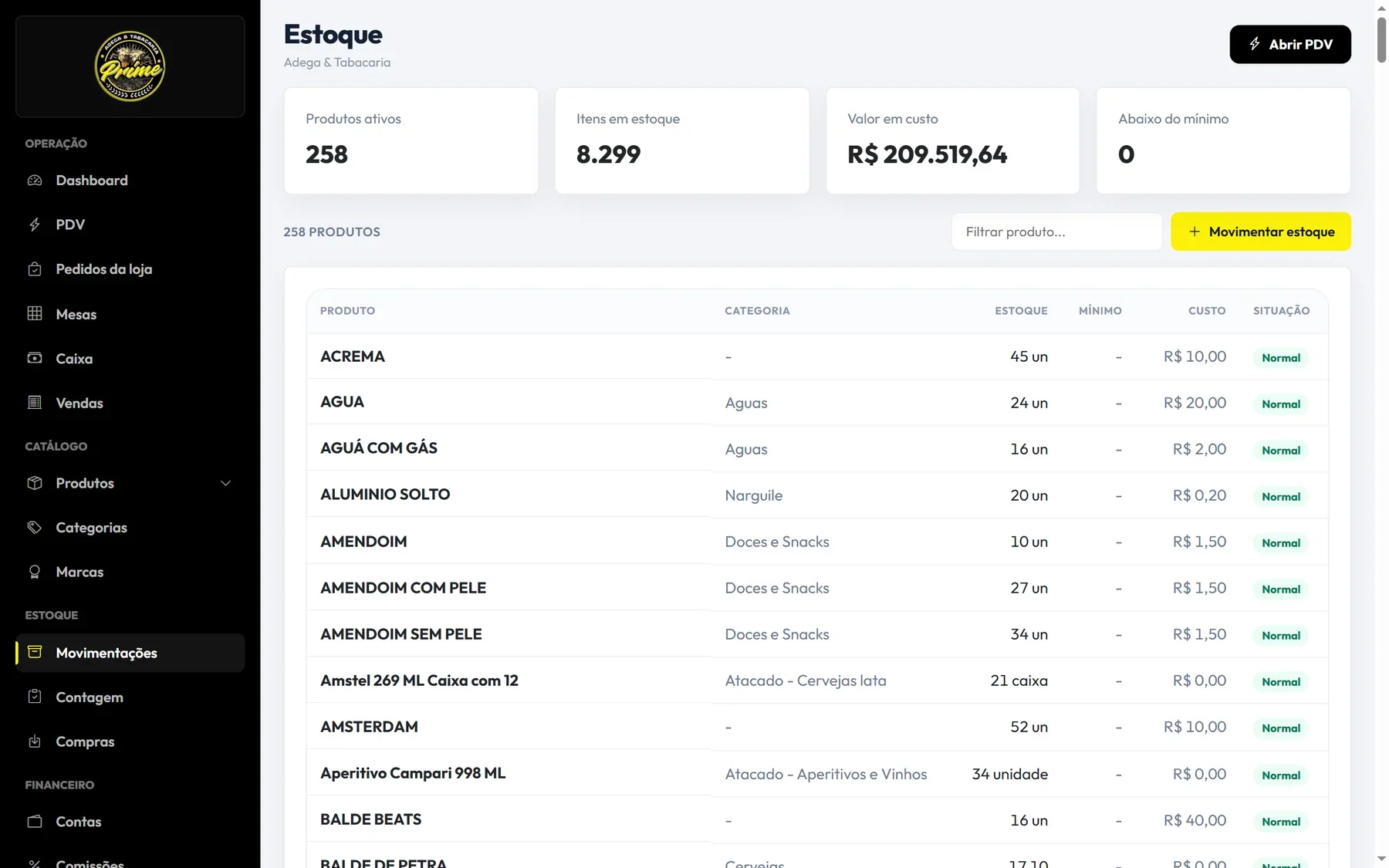Select the AGUÁ COM GÁS product name
This screenshot has height=868, width=1389.
(x=379, y=448)
